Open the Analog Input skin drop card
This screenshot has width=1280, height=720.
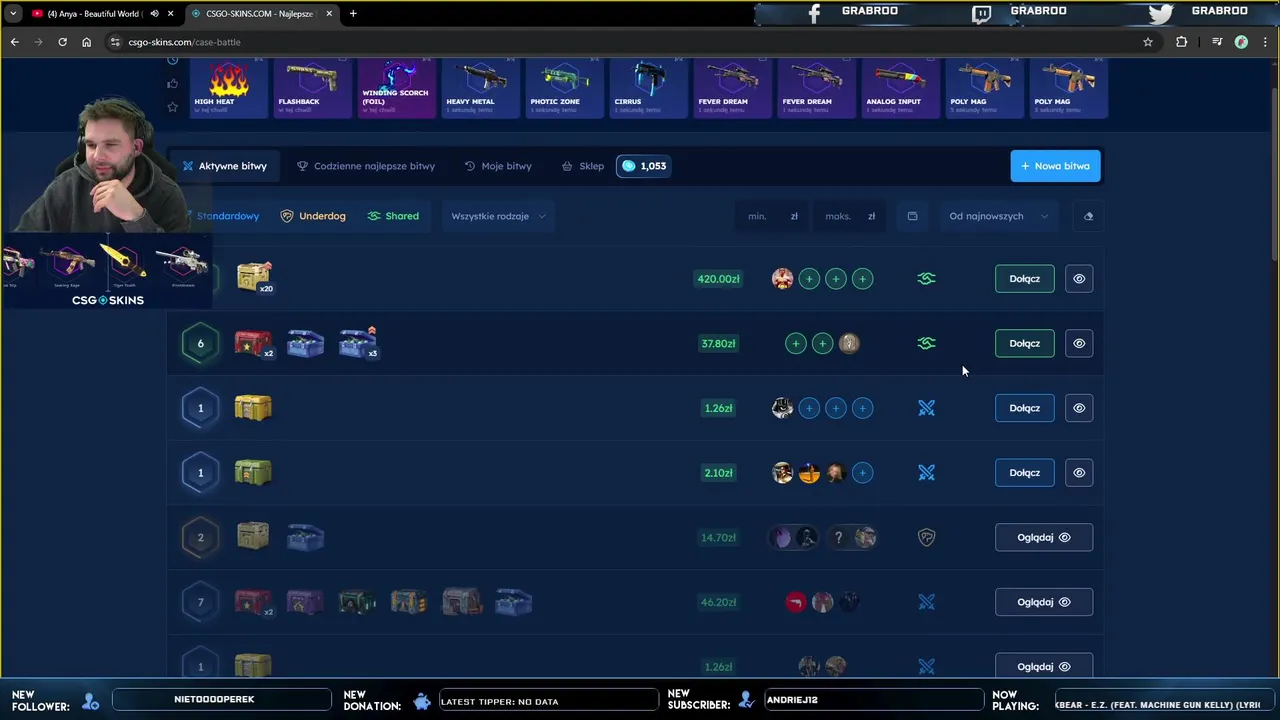tap(900, 88)
